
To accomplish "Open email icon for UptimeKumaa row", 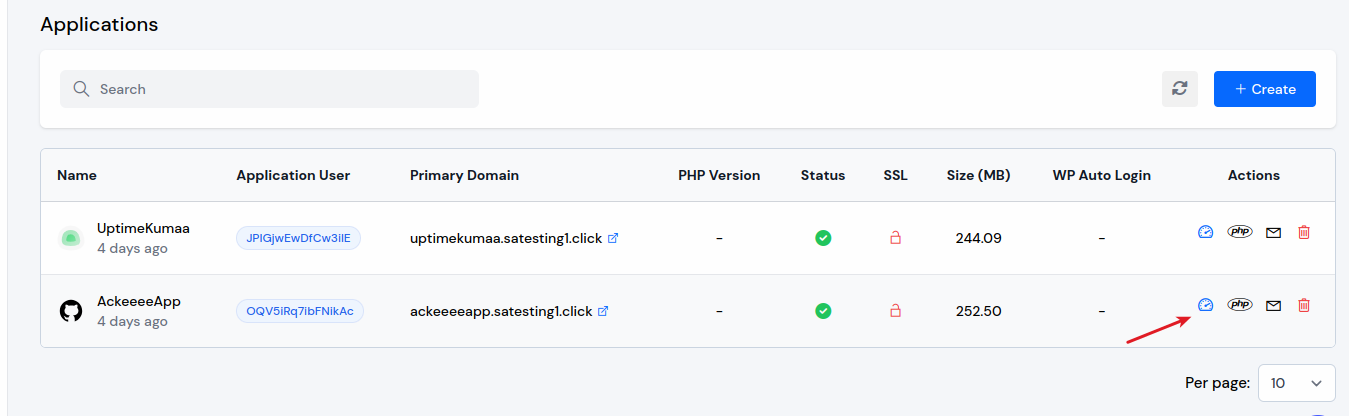I will point(1273,233).
